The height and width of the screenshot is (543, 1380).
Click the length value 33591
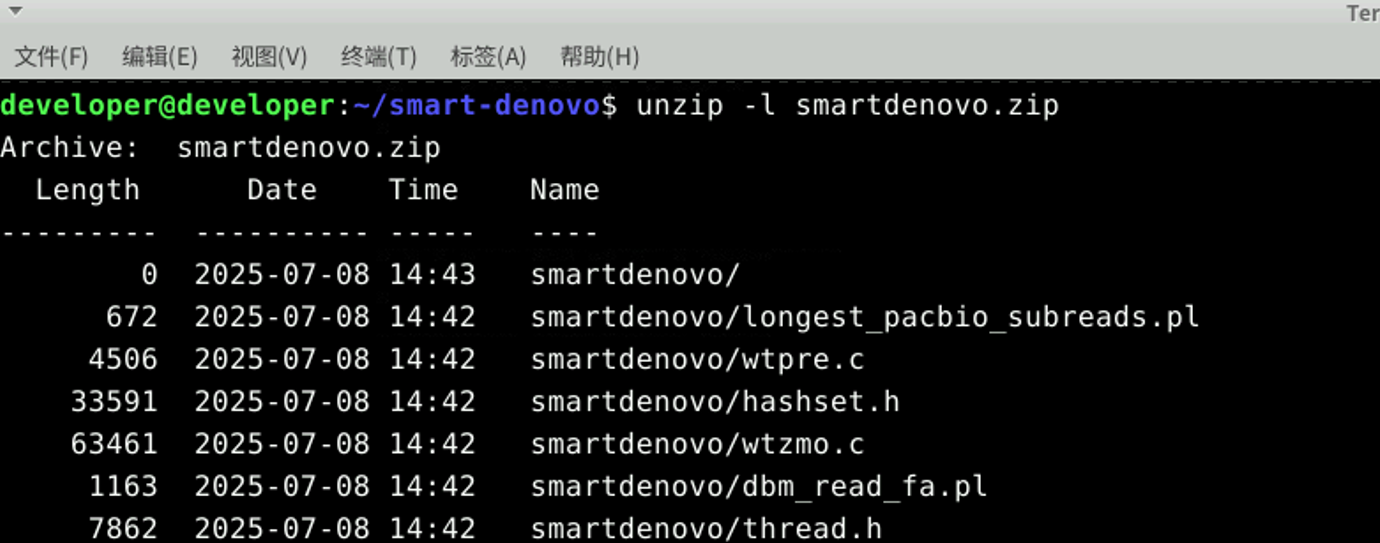114,402
